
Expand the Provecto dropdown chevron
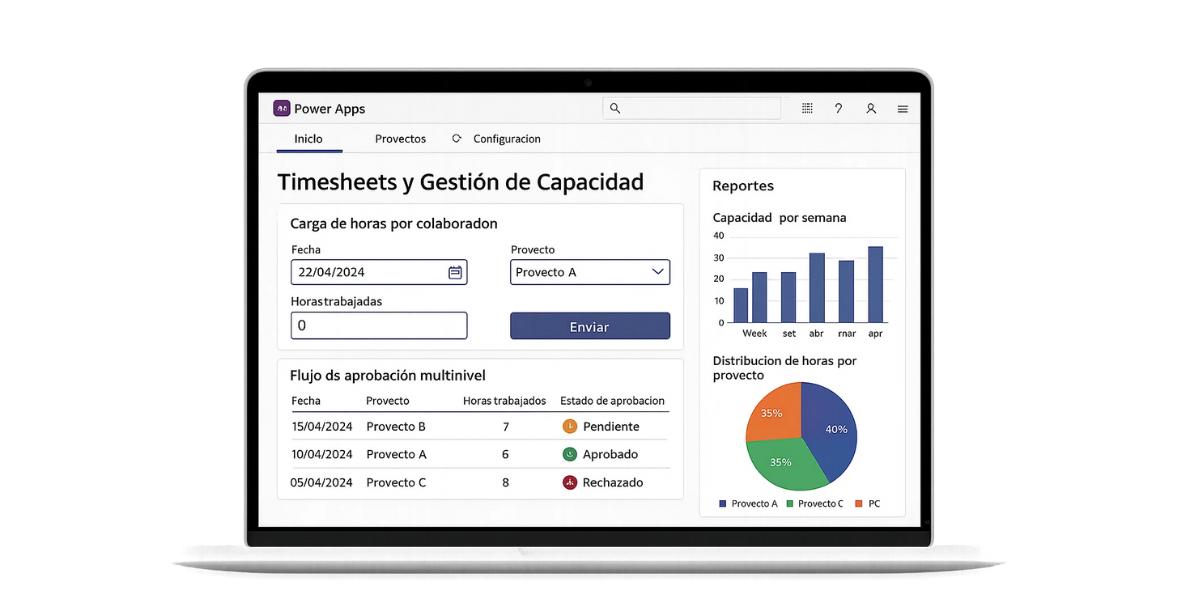pyautogui.click(x=658, y=271)
